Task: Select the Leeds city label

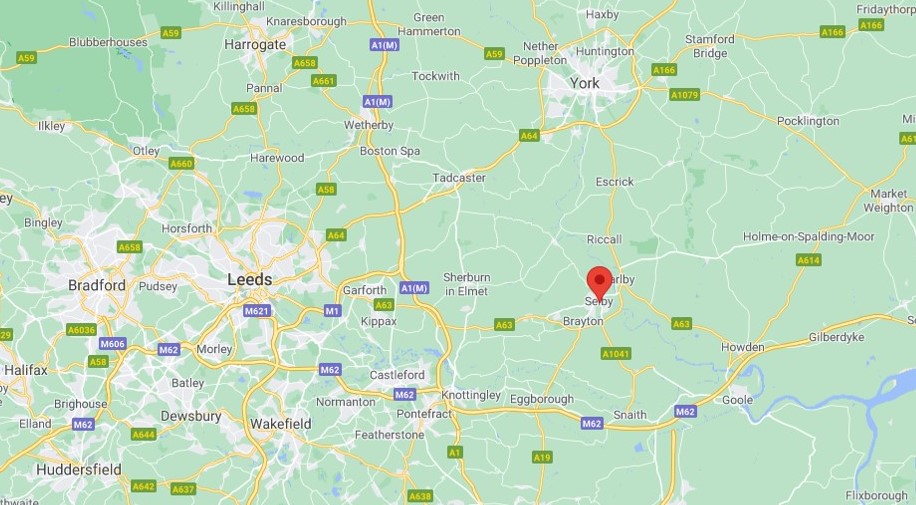Action: [249, 279]
